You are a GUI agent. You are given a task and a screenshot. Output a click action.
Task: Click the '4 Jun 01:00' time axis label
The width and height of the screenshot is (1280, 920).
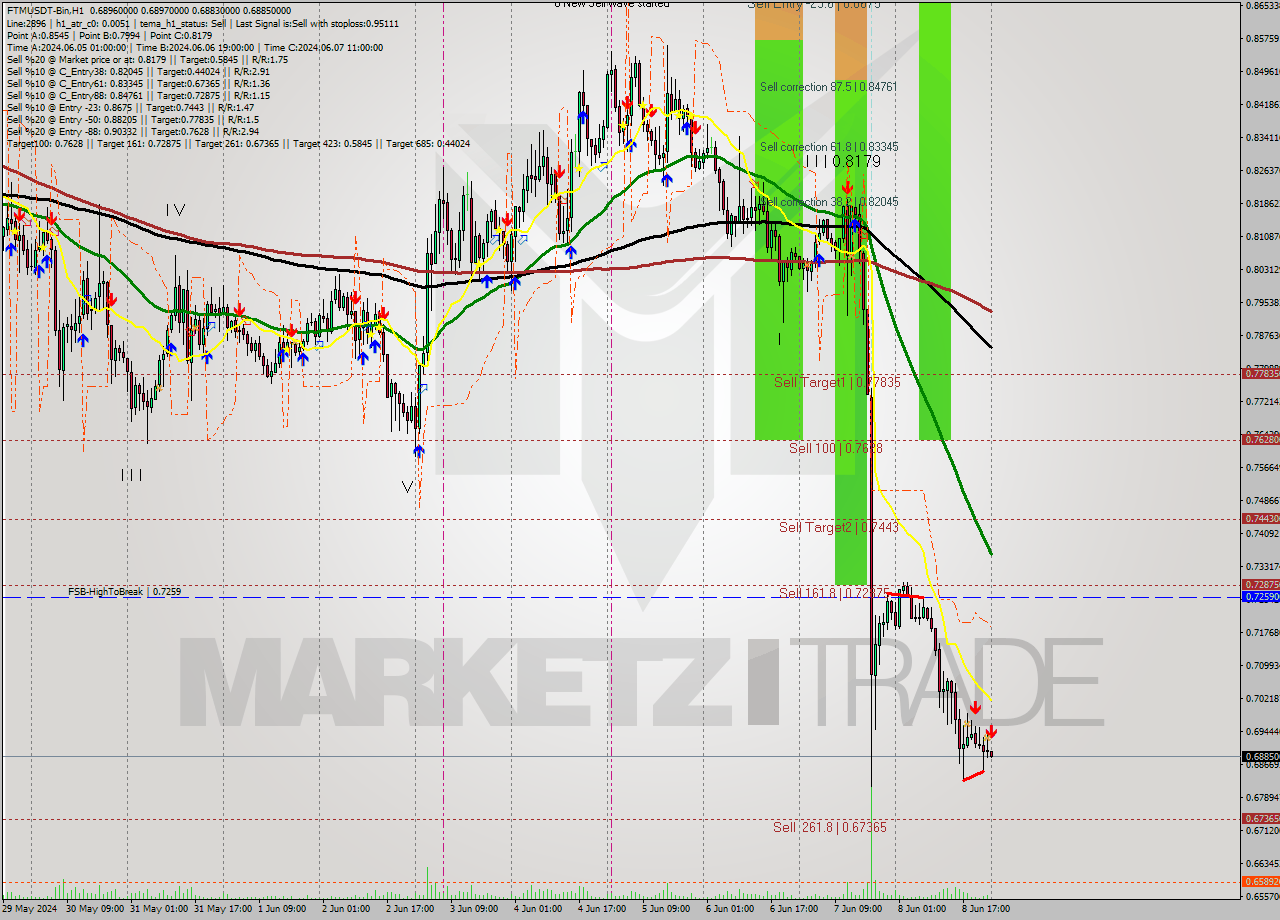point(538,909)
